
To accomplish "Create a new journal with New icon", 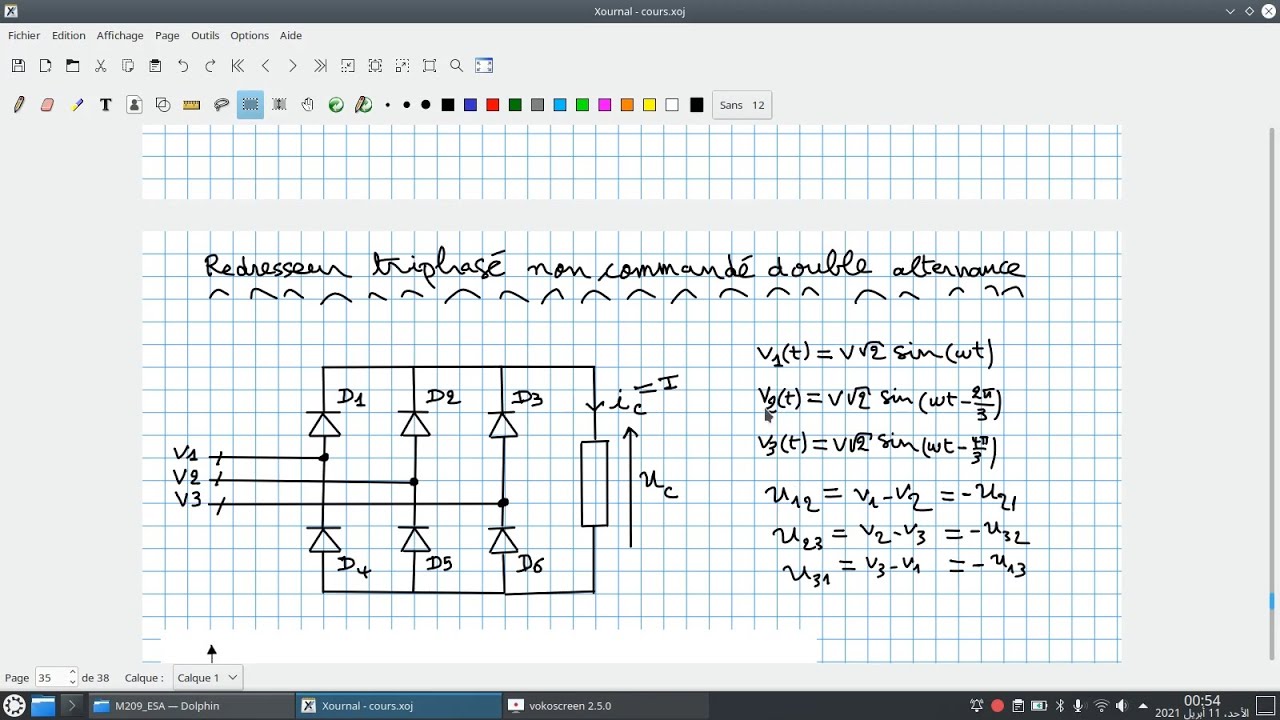I will tap(45, 66).
